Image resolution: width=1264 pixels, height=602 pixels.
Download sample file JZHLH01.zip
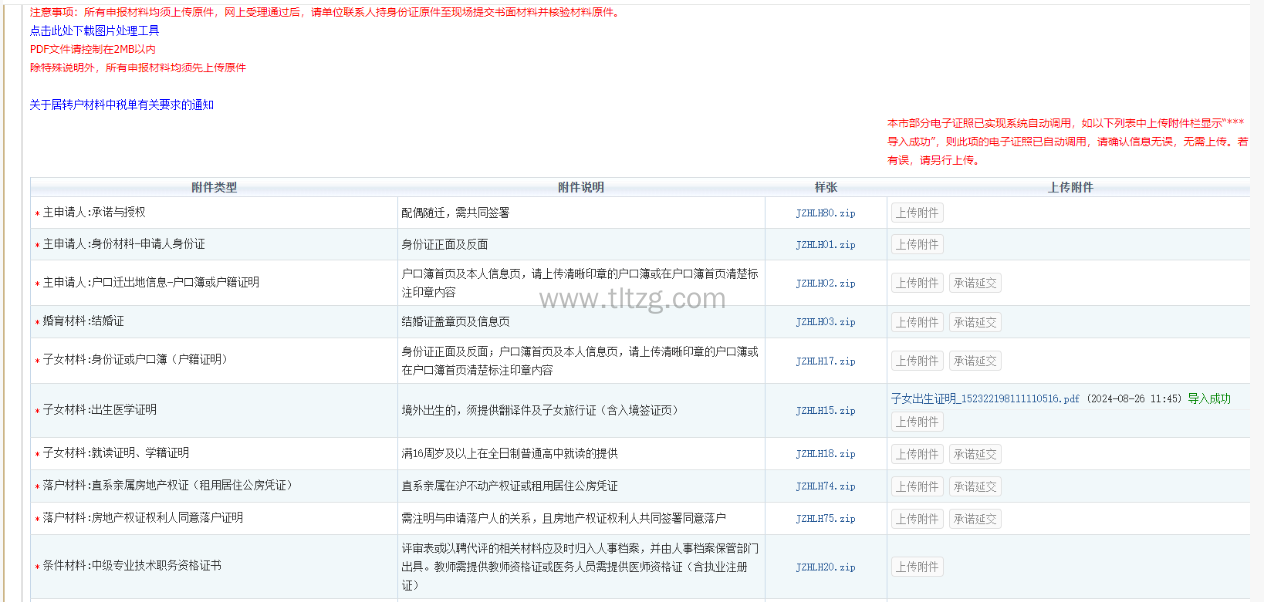(825, 245)
